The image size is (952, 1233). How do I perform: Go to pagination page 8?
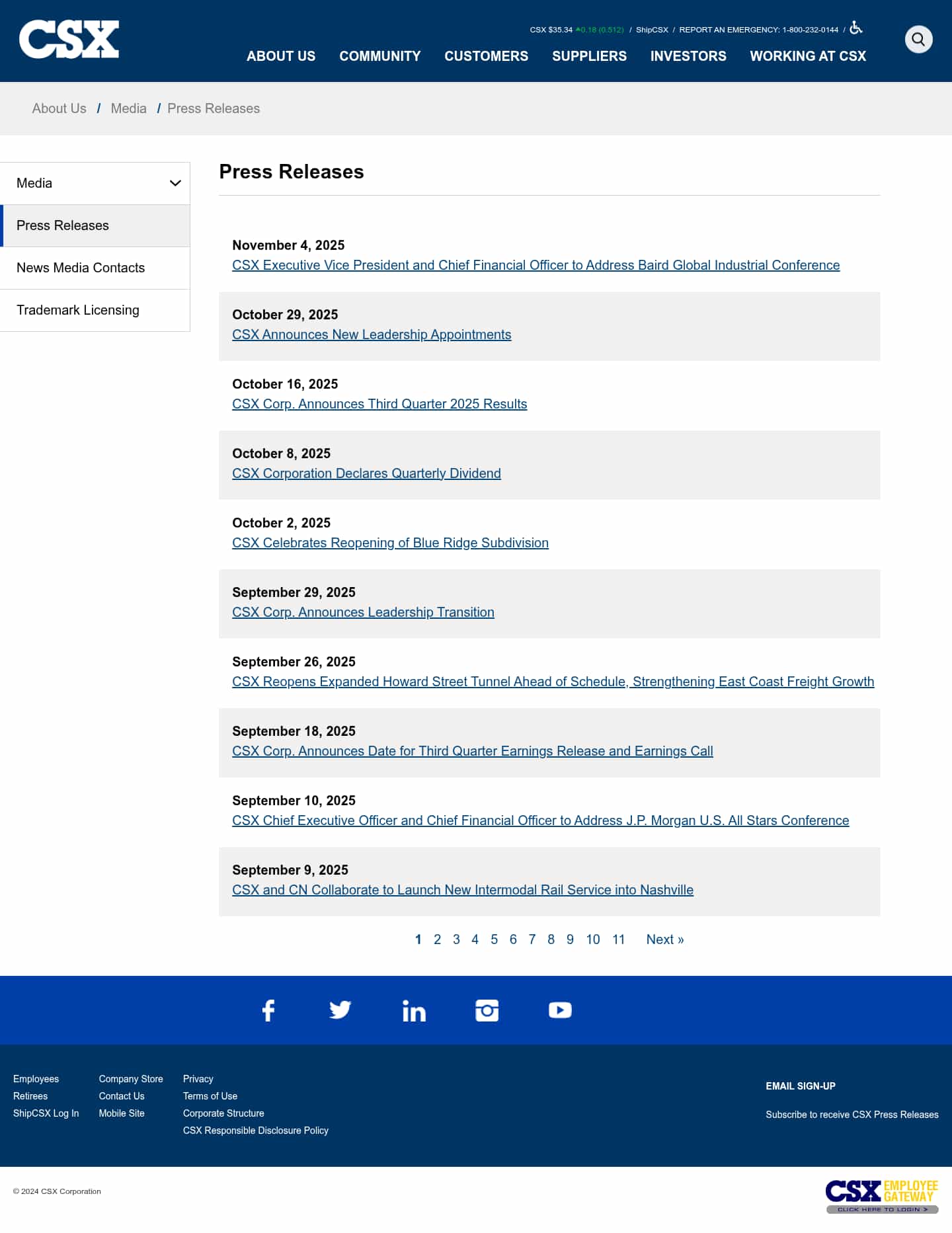[x=551, y=939]
